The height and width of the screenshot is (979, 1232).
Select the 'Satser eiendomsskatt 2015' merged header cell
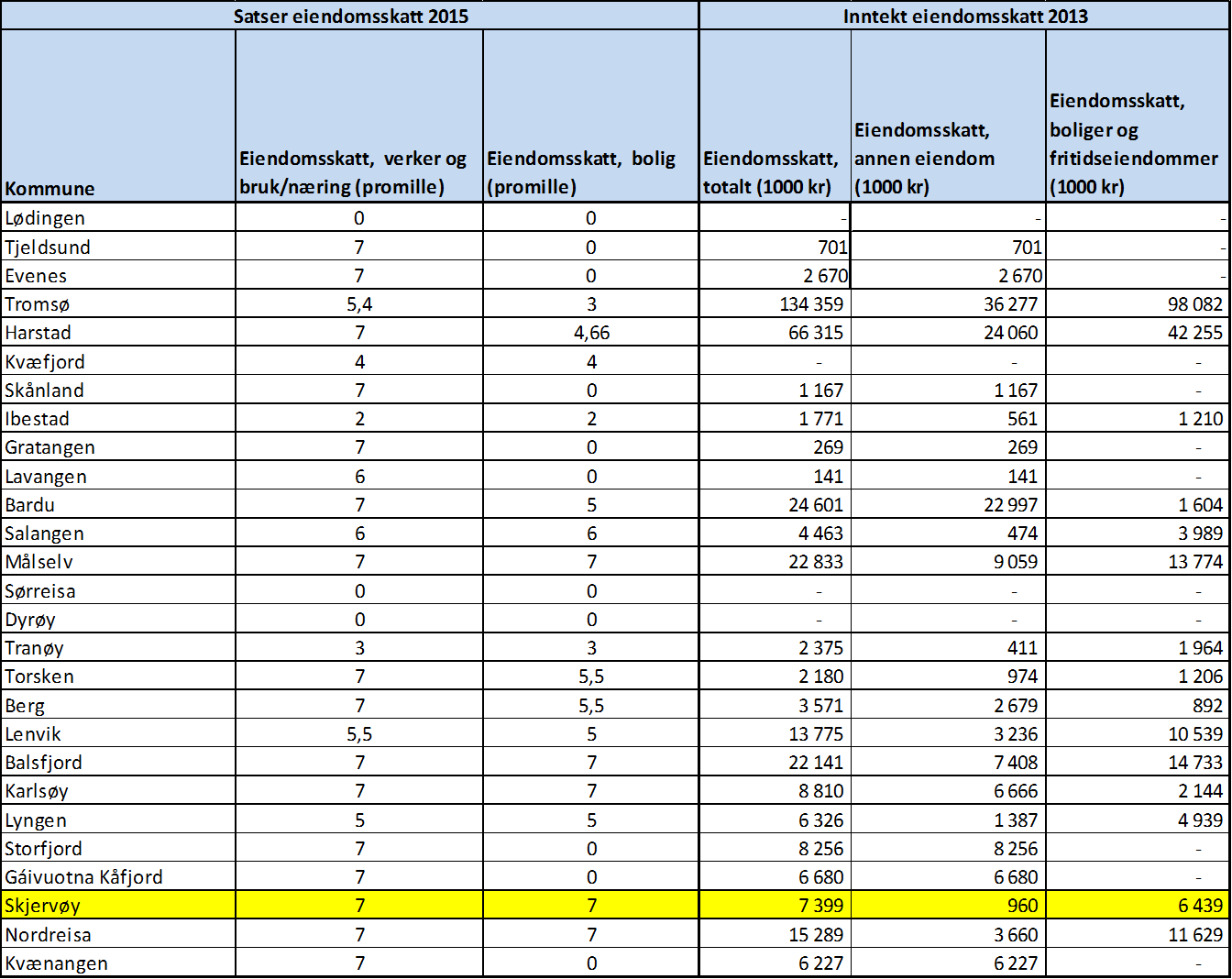[x=350, y=16]
